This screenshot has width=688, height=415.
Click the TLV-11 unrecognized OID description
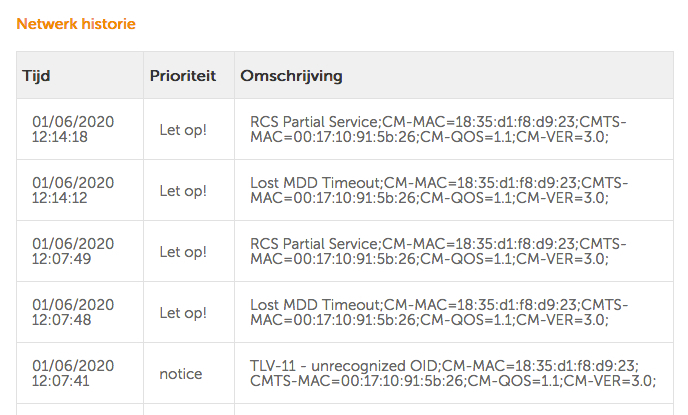coord(452,373)
